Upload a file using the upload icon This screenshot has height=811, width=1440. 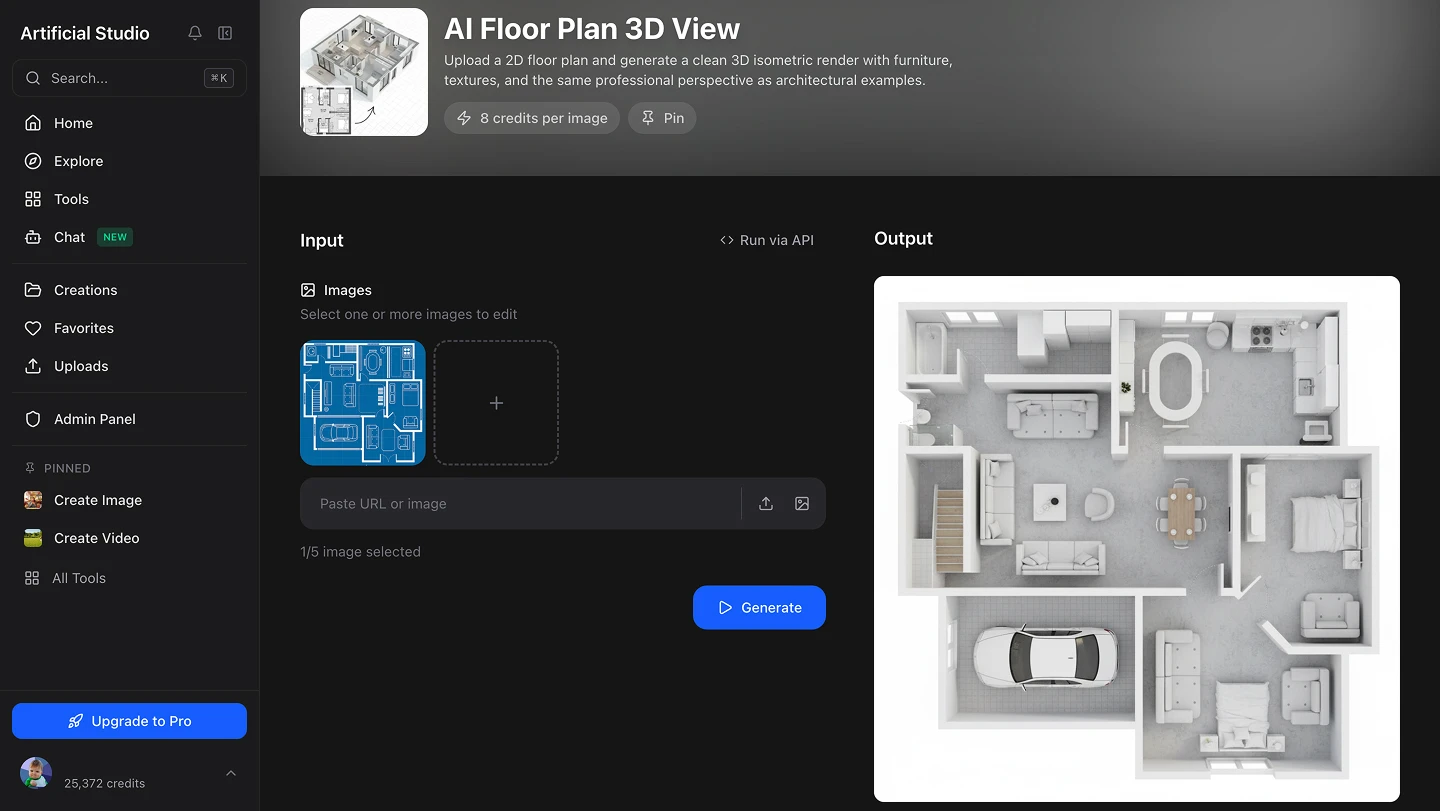[766, 503]
